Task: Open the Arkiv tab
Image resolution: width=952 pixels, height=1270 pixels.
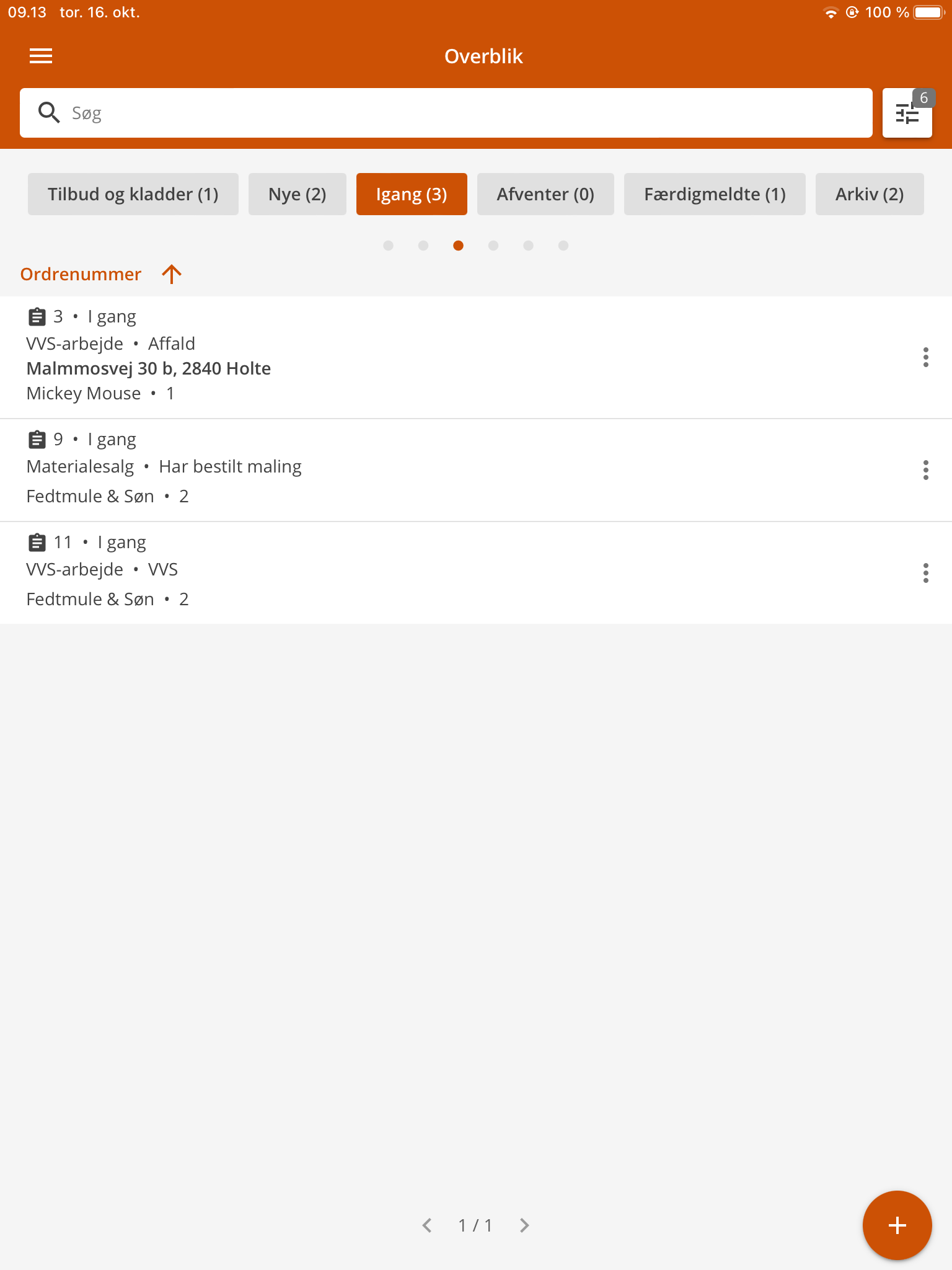Action: click(869, 194)
